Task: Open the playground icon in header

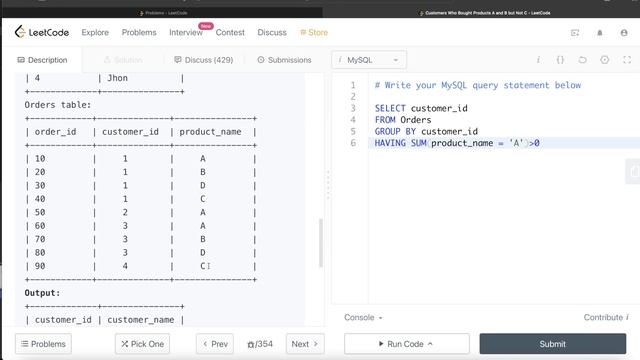Action: [575, 33]
